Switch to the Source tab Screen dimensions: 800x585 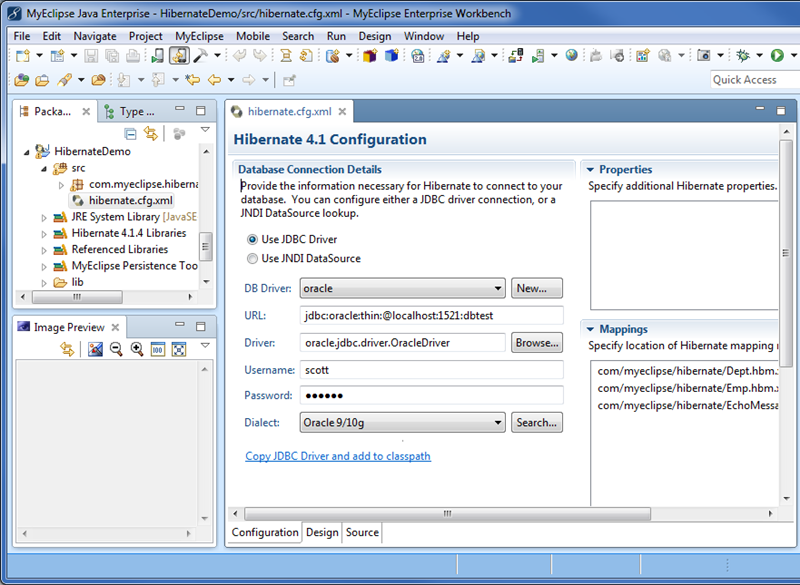(x=361, y=532)
